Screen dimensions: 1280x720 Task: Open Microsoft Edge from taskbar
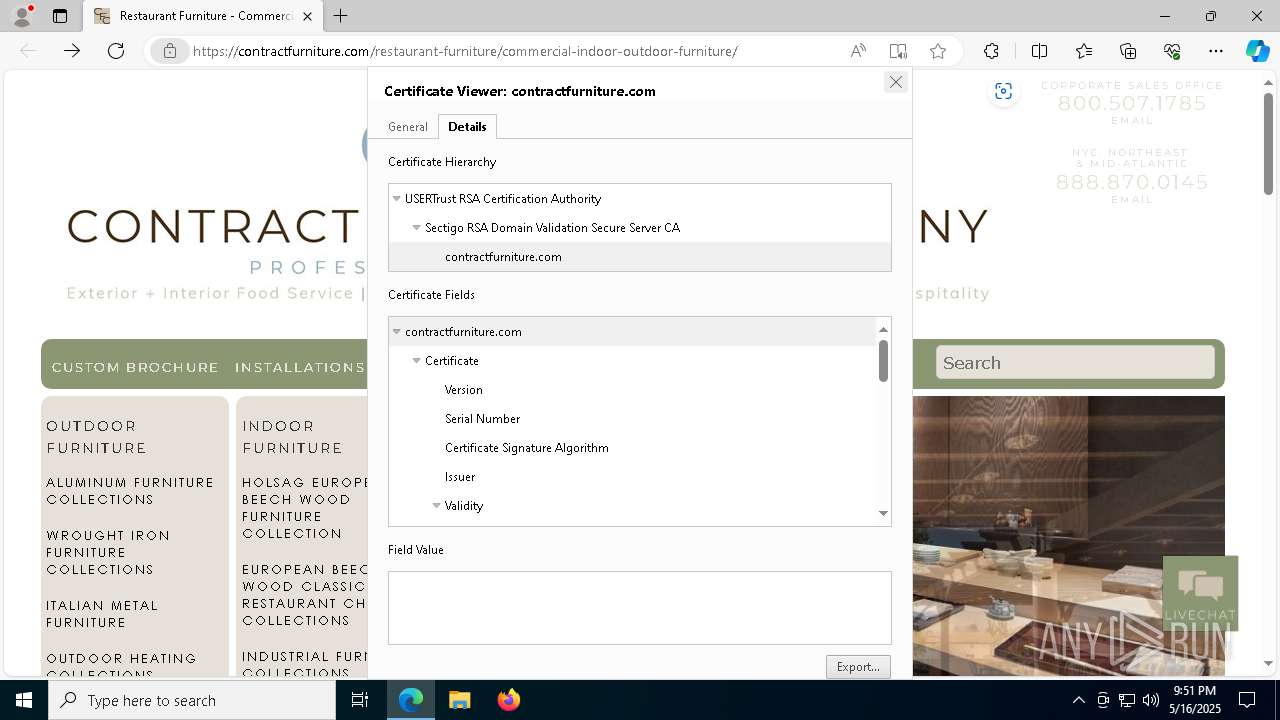(411, 700)
